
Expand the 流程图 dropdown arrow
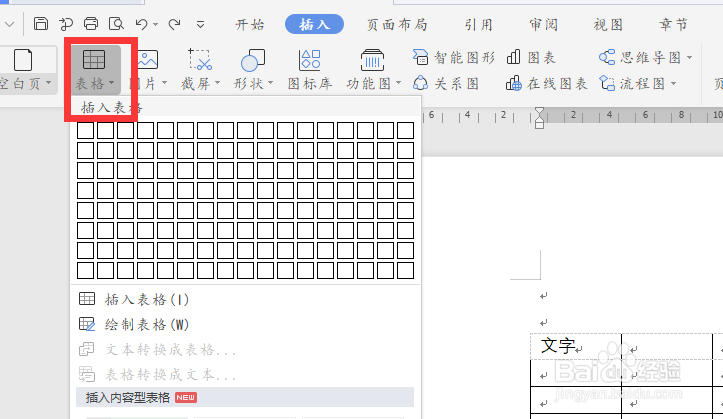pos(674,83)
